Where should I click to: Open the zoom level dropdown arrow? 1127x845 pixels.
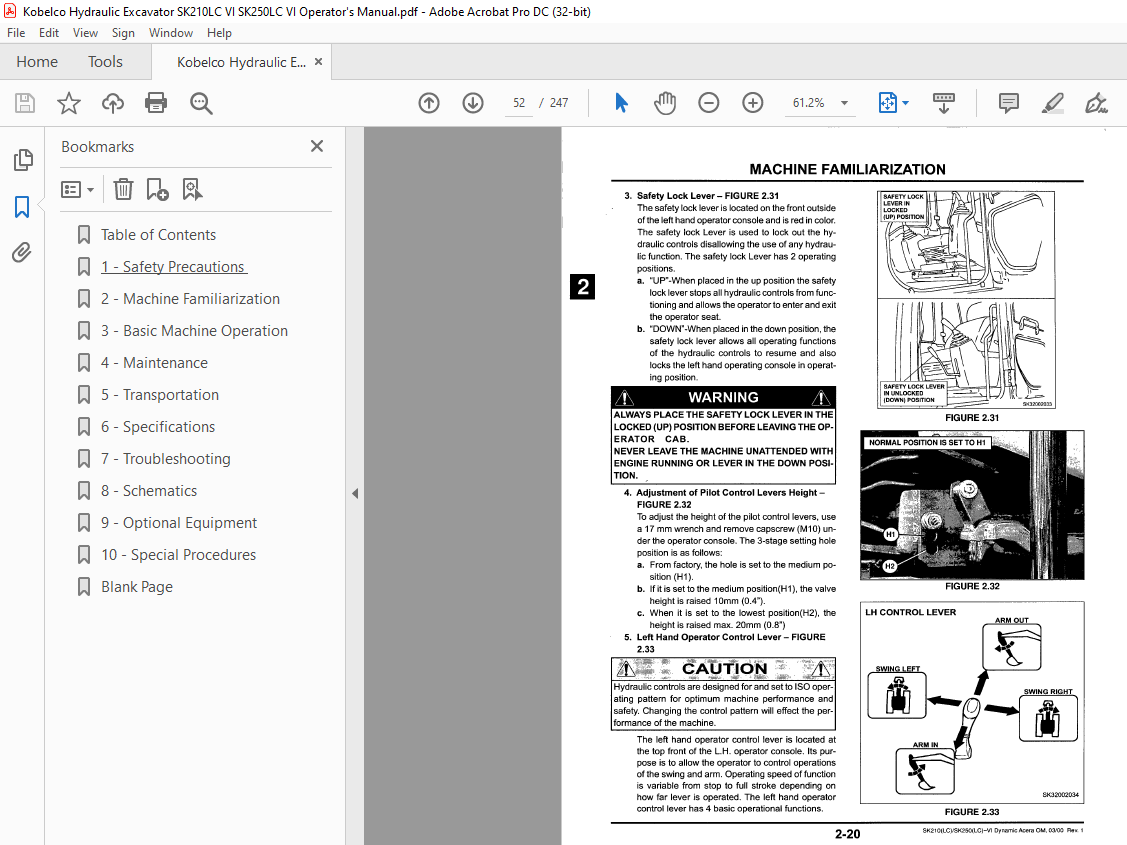click(x=845, y=103)
